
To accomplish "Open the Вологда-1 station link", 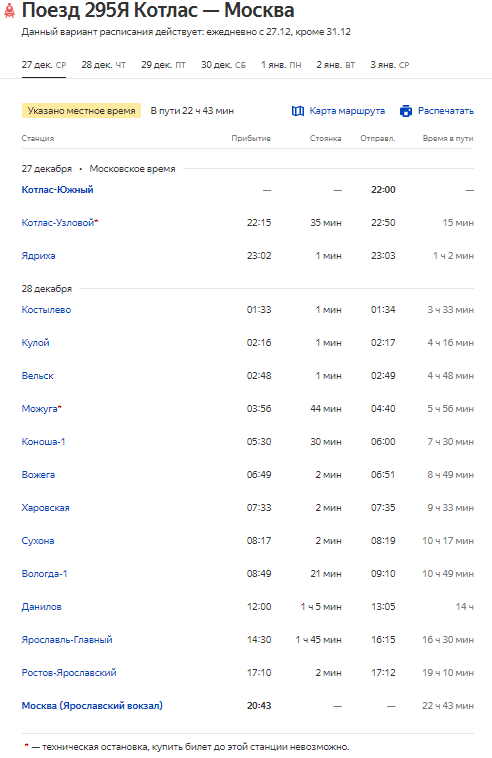I will coord(44,574).
